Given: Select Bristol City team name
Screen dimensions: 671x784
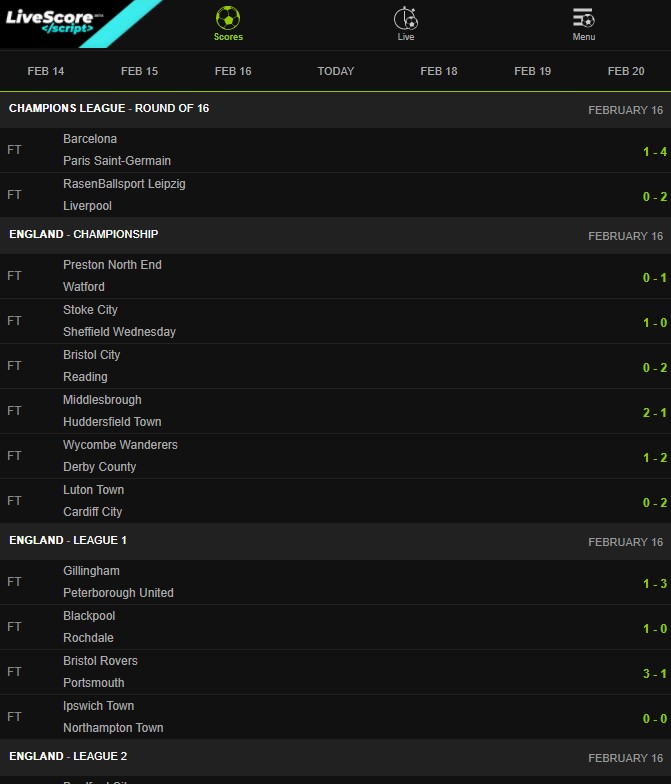Looking at the screenshot, I should [x=92, y=355].
